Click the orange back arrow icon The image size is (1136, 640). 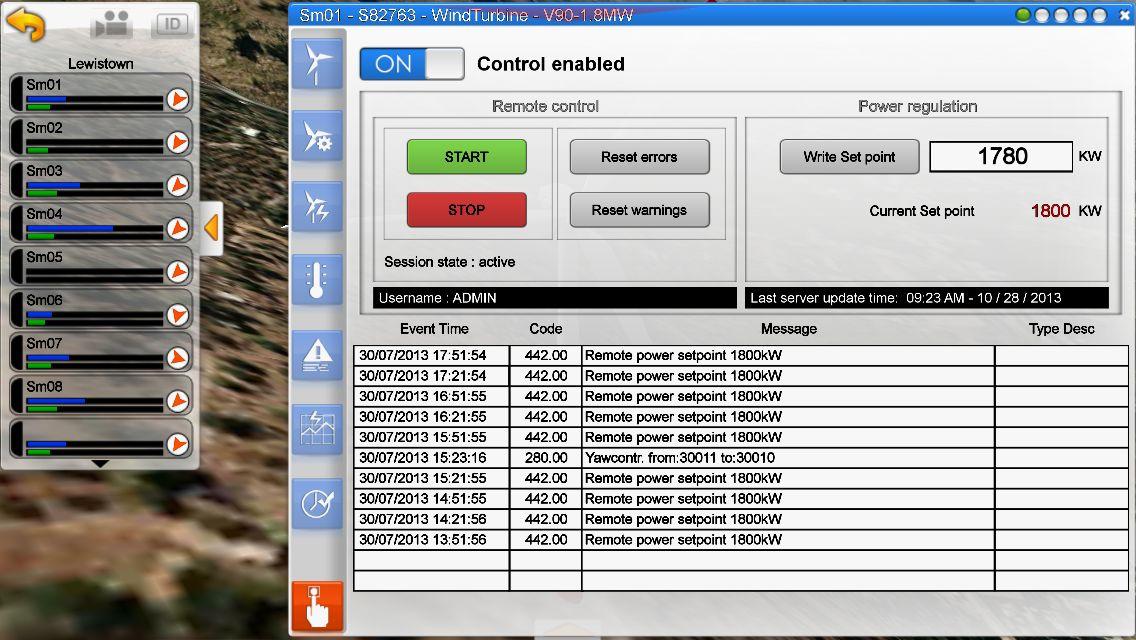[x=26, y=23]
